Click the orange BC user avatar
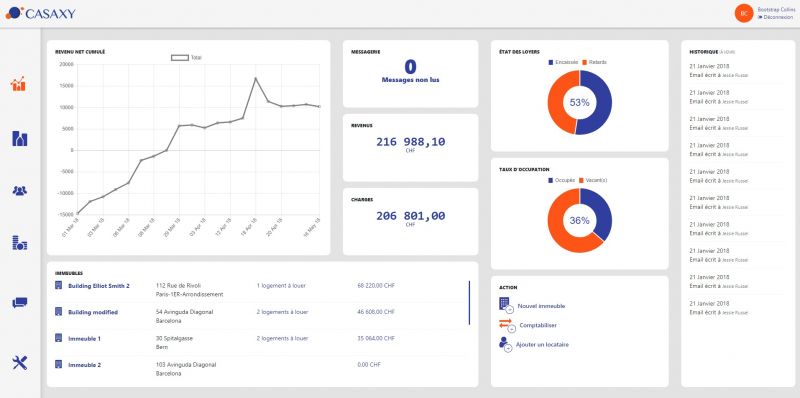 [x=744, y=13]
